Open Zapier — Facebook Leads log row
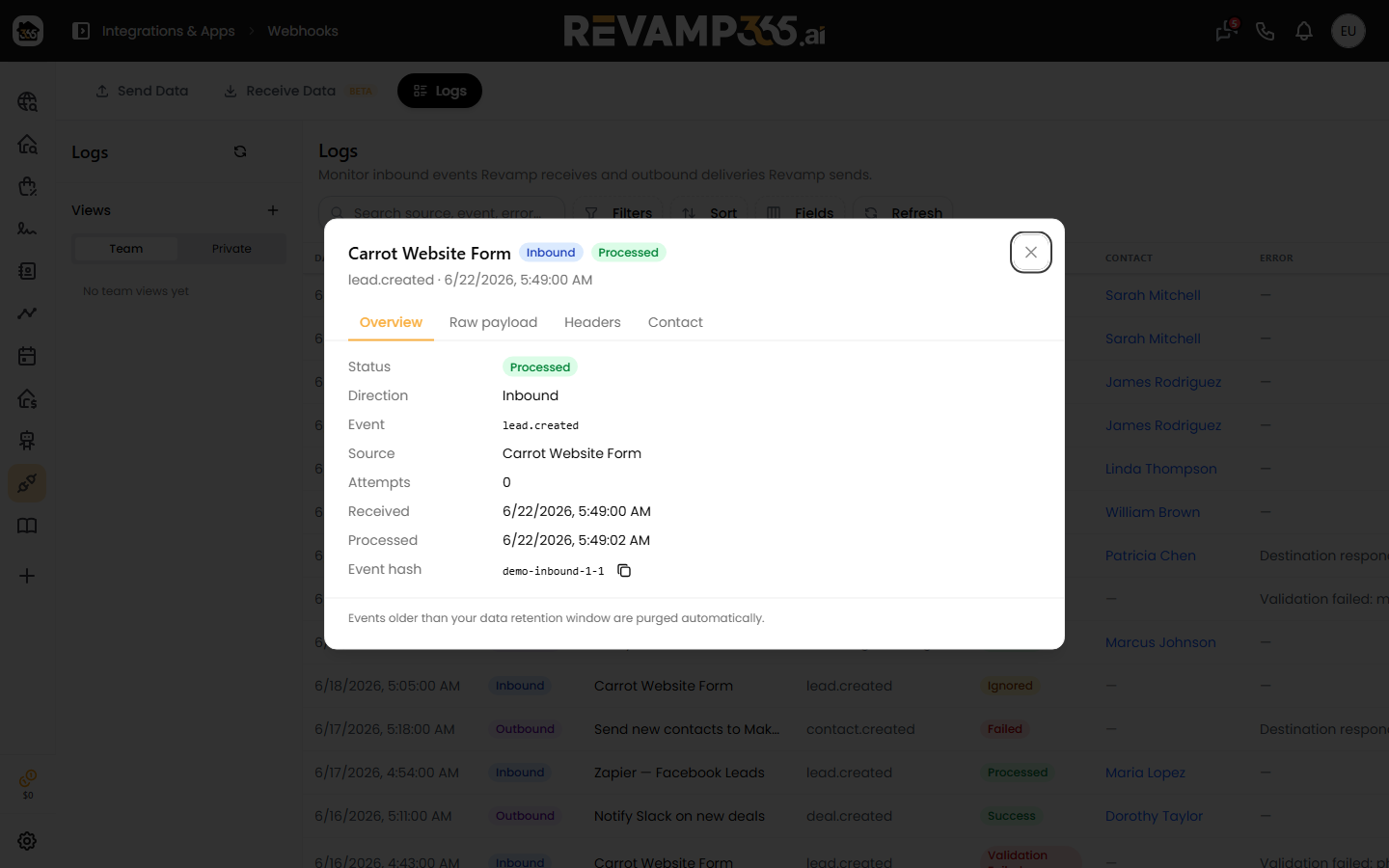The image size is (1389, 868). tap(679, 773)
